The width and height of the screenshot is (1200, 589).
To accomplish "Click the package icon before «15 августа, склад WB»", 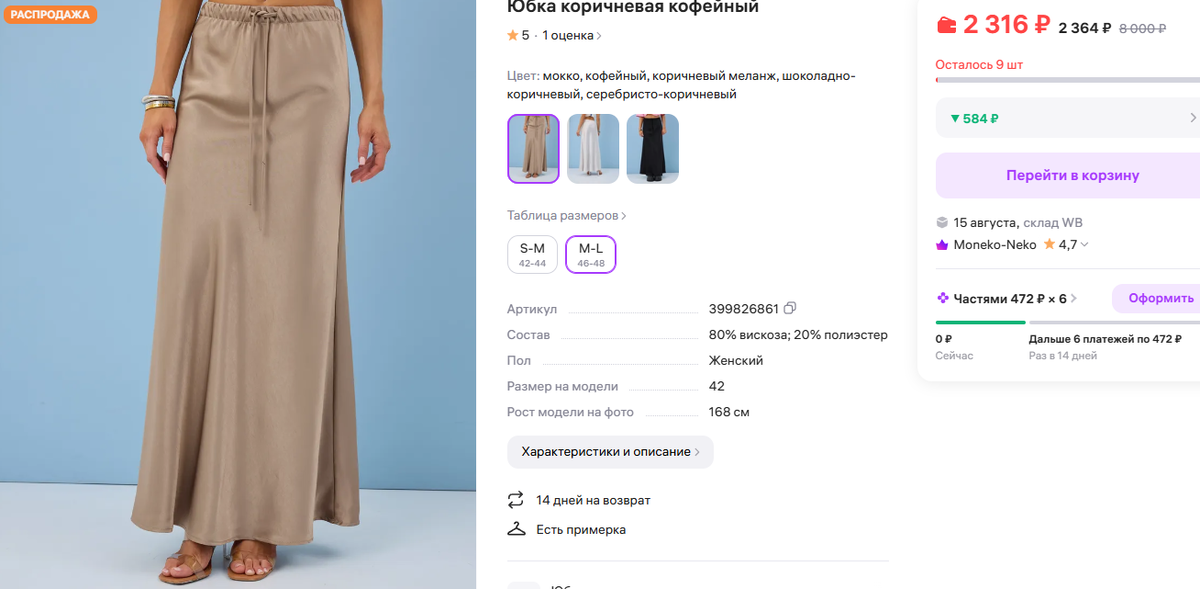I will (x=941, y=222).
